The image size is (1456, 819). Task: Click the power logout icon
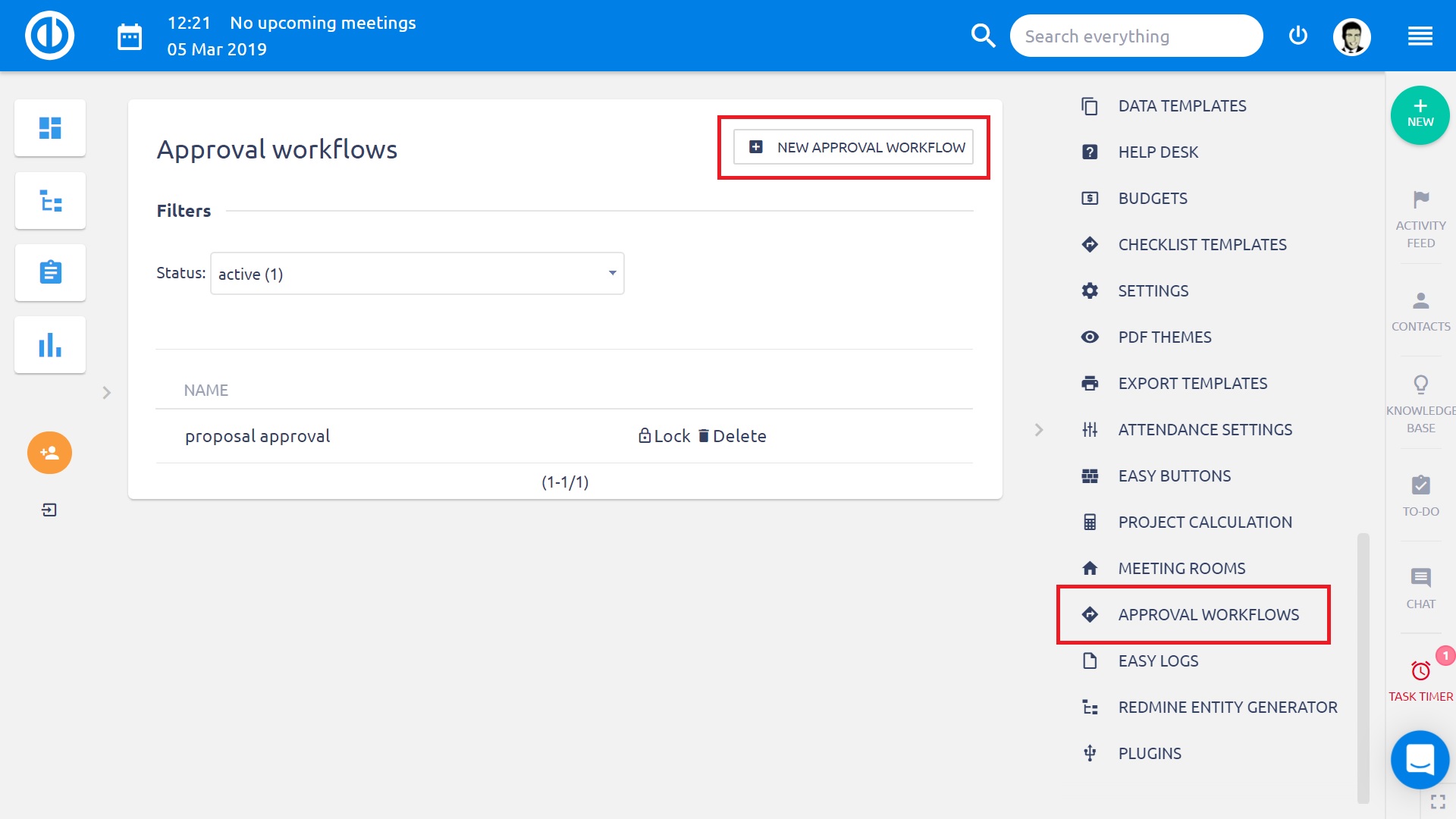(1298, 35)
